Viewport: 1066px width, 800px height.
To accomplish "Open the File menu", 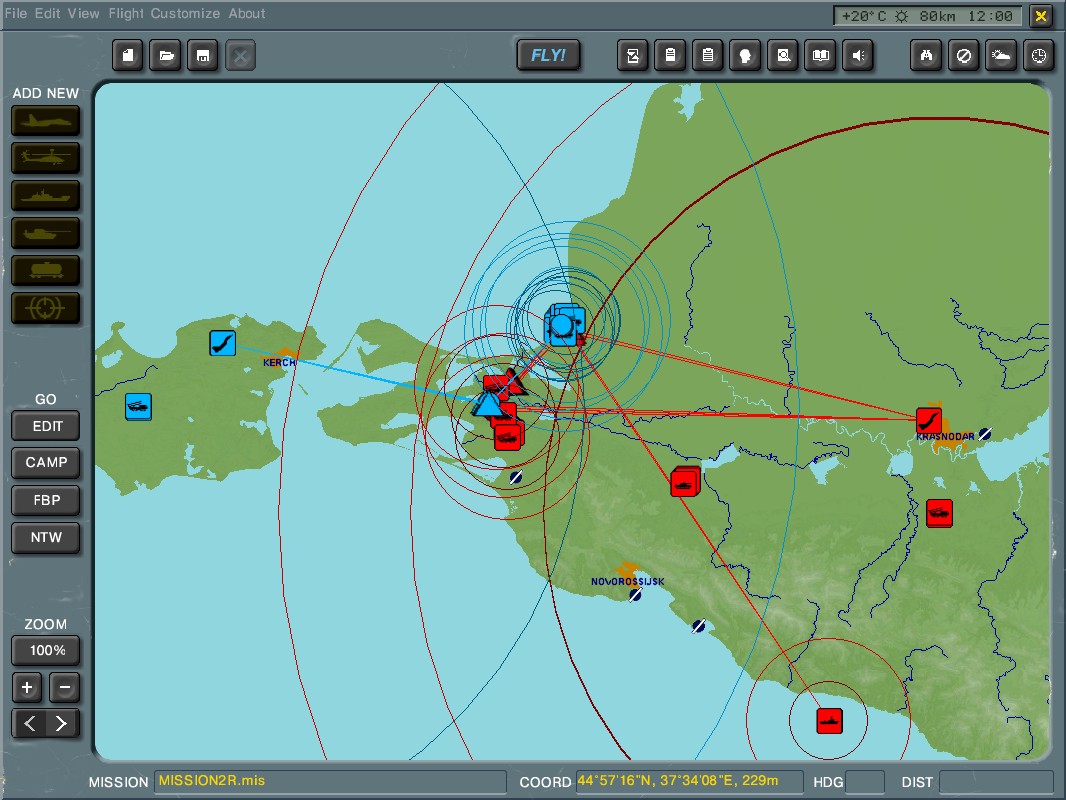I will (15, 13).
